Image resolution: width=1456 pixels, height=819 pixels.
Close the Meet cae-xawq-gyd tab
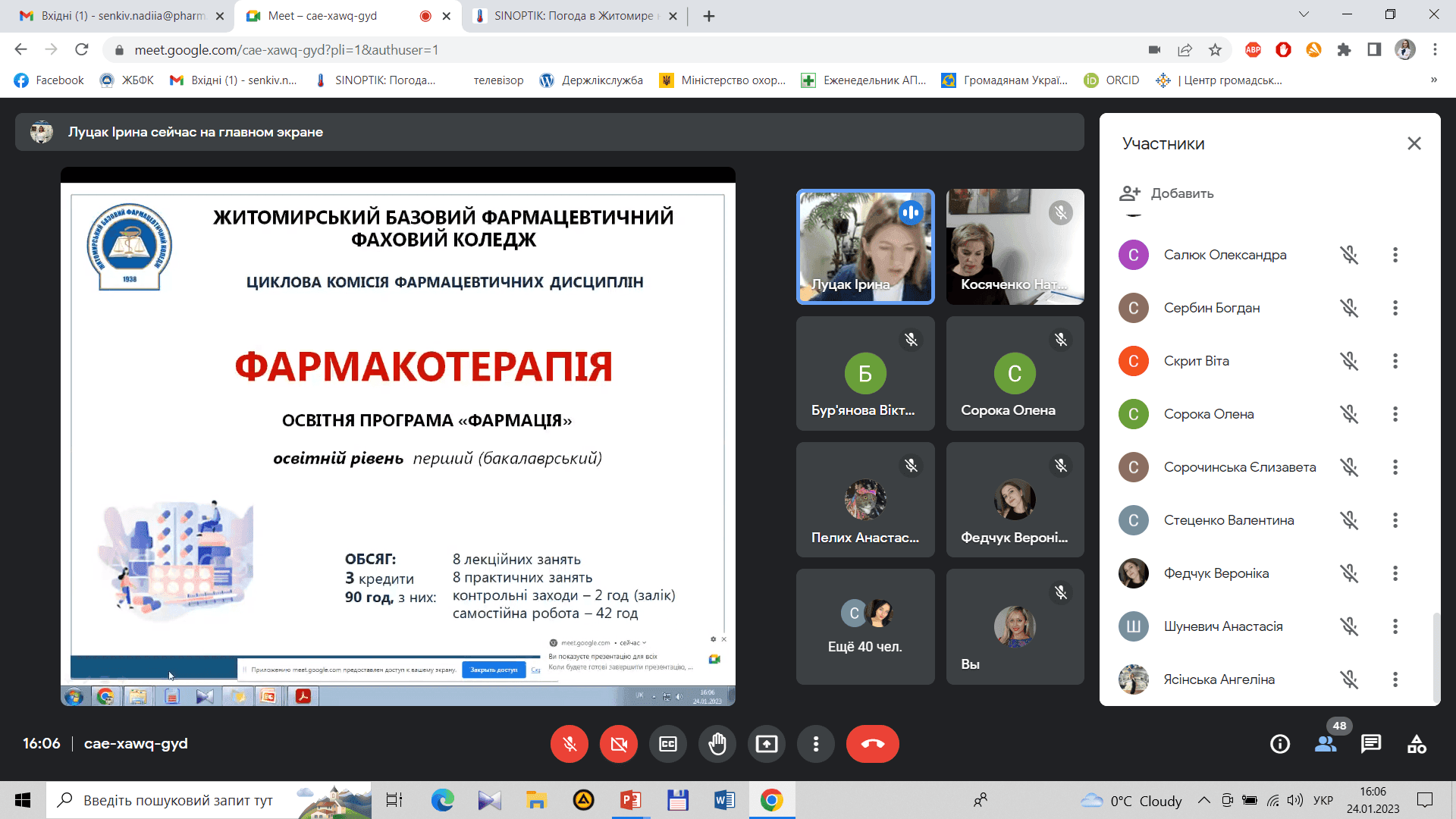click(447, 16)
